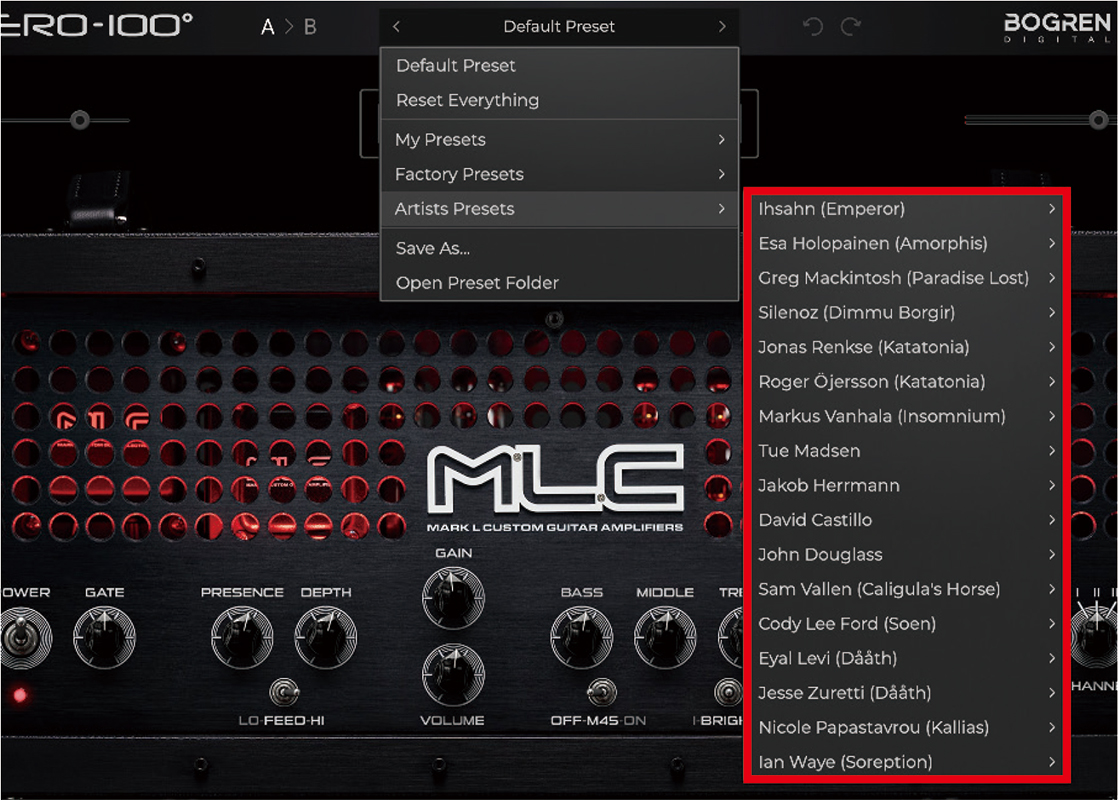1118x800 pixels.
Task: Choose Reset Everything
Action: click(x=560, y=101)
